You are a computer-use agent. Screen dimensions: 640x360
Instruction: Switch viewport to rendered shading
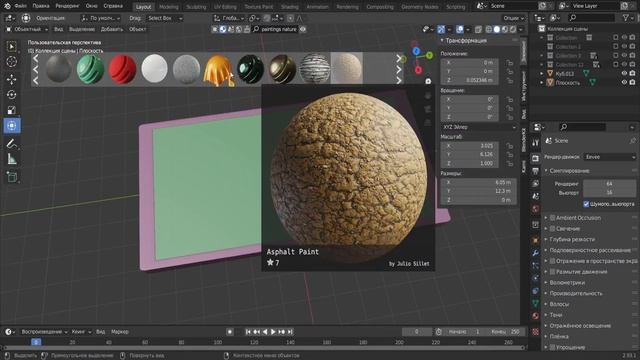tap(513, 29)
